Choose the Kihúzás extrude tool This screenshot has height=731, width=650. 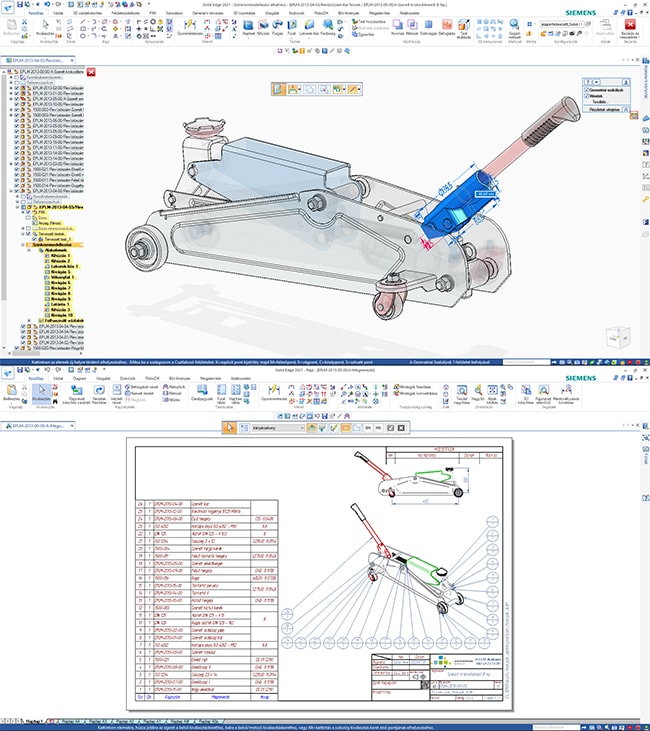(x=263, y=27)
